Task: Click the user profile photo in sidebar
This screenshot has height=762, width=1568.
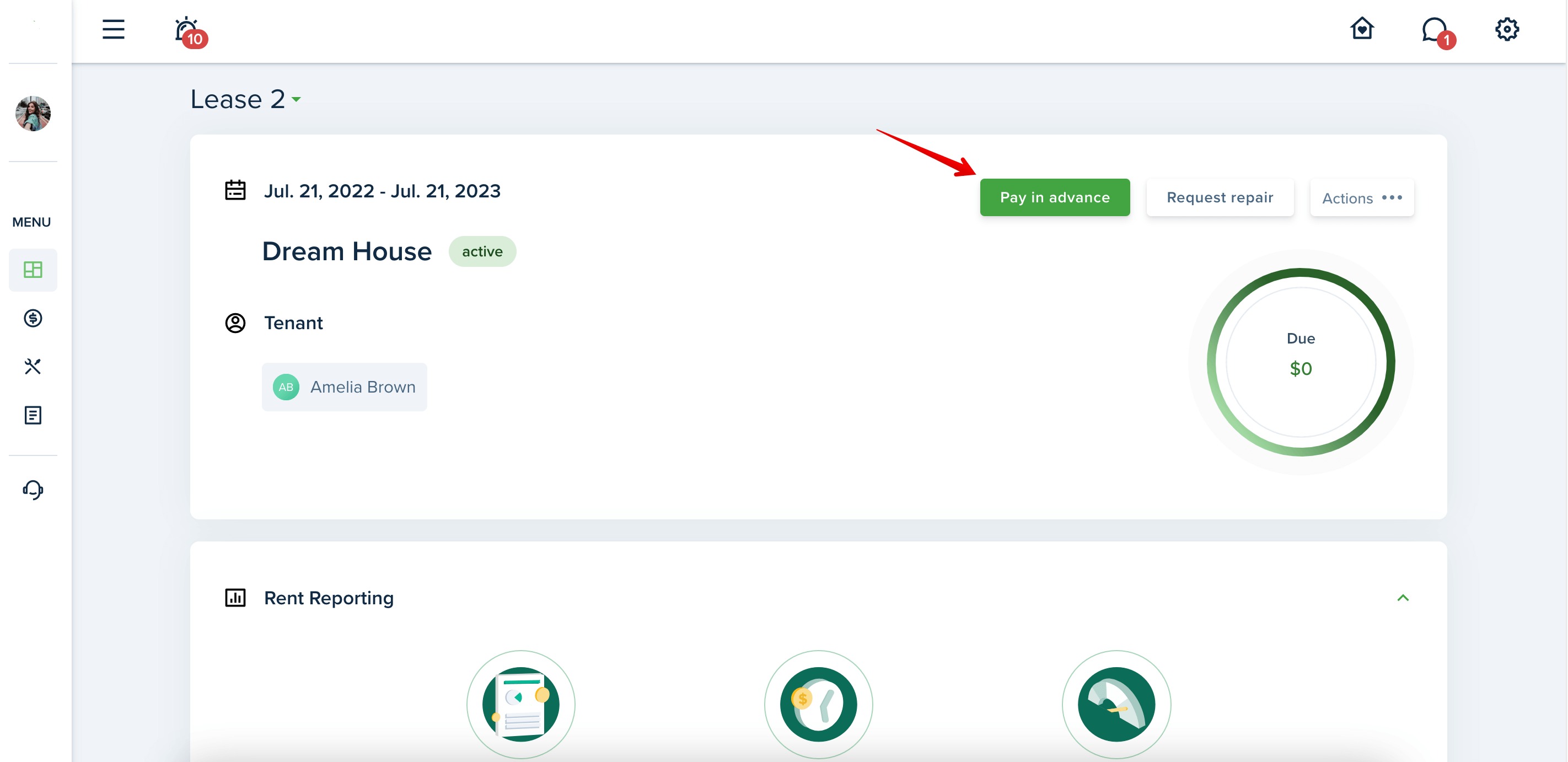Action: click(x=33, y=113)
